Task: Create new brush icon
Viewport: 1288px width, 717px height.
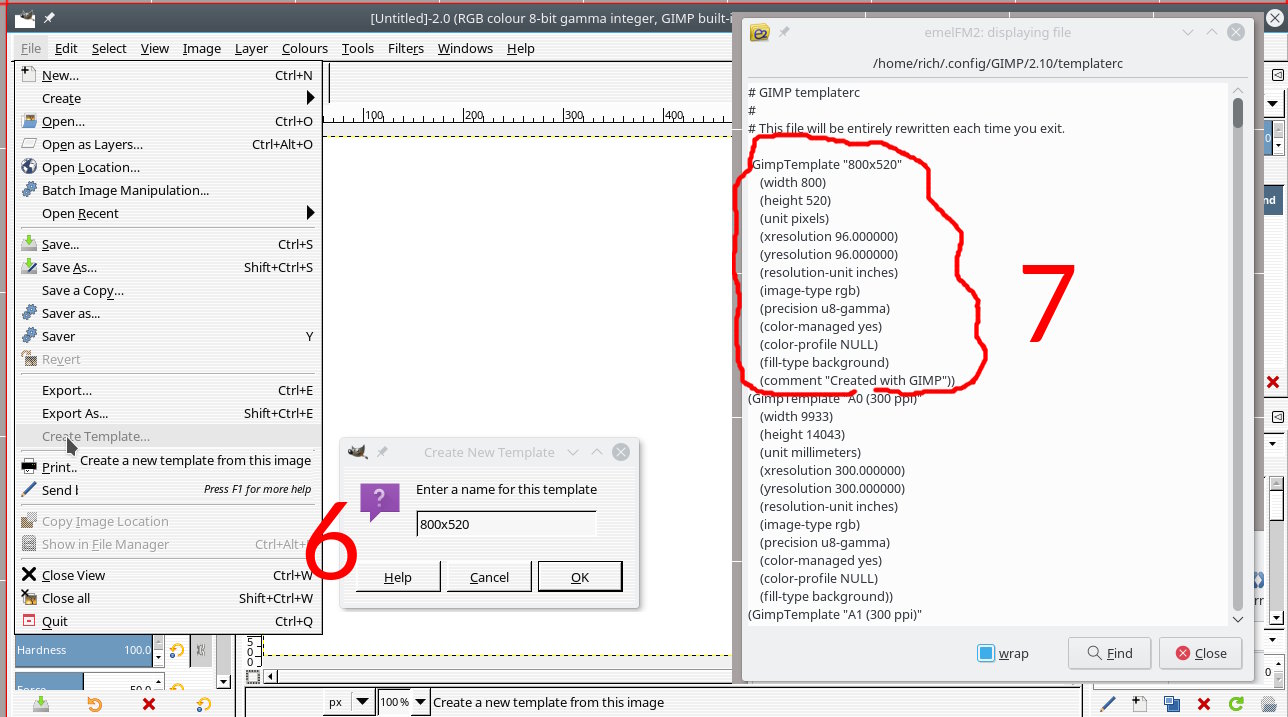Action: click(x=1138, y=704)
